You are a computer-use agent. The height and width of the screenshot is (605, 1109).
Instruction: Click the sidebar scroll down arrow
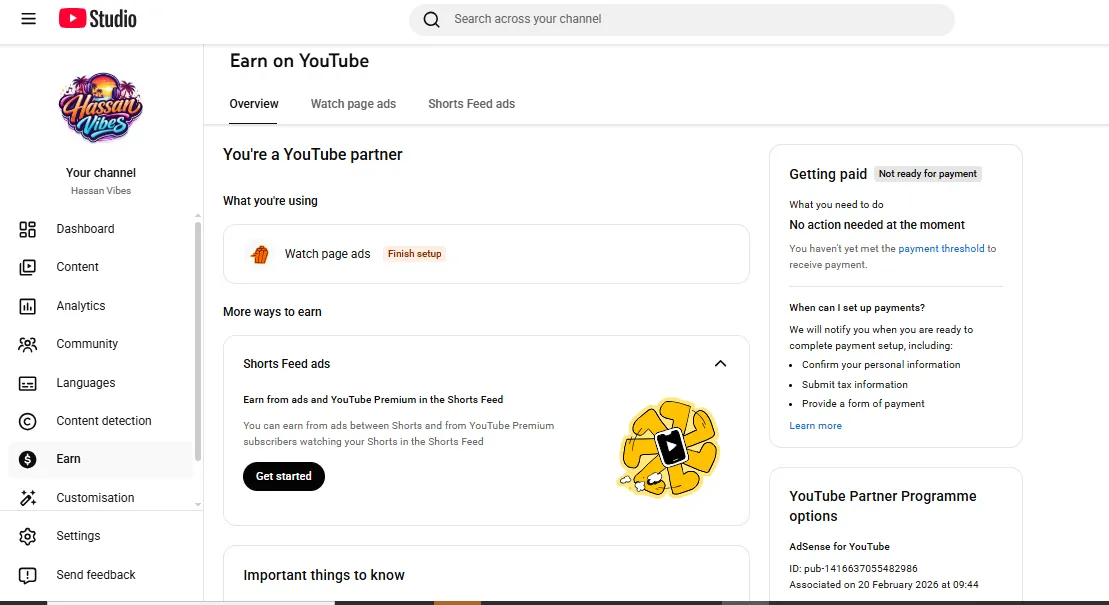[197, 505]
